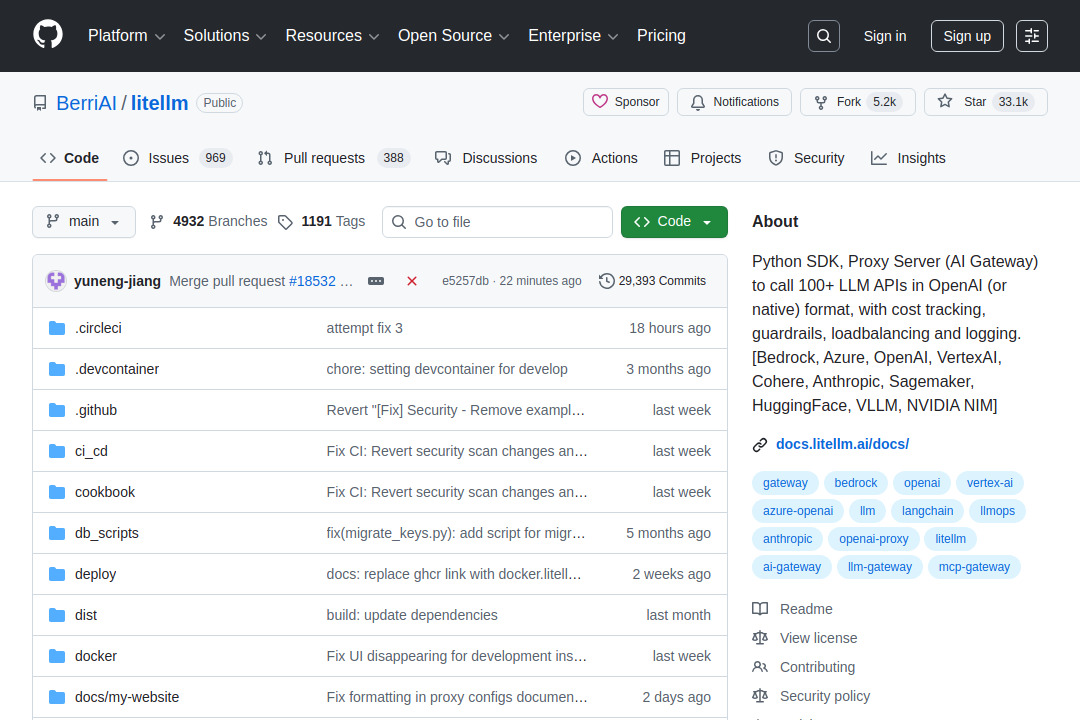Click the link icon beside docs.litellm.ai/docs/
The image size is (1080, 720).
pos(758,443)
